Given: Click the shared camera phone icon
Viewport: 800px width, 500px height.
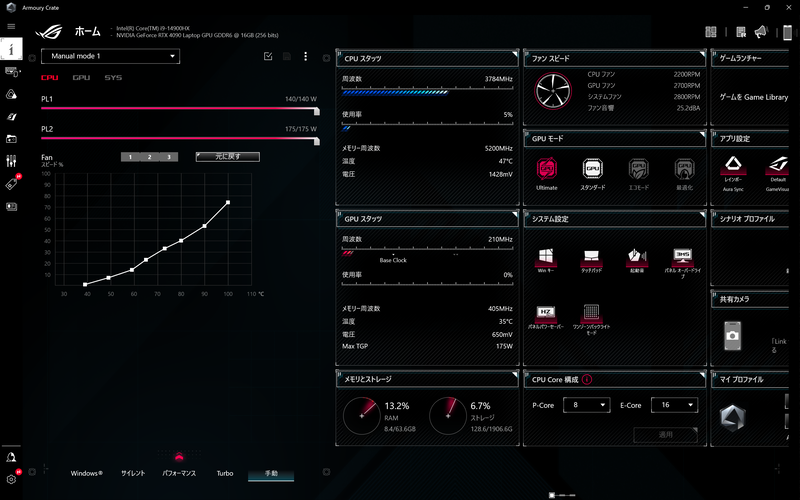Looking at the screenshot, I should click(733, 335).
